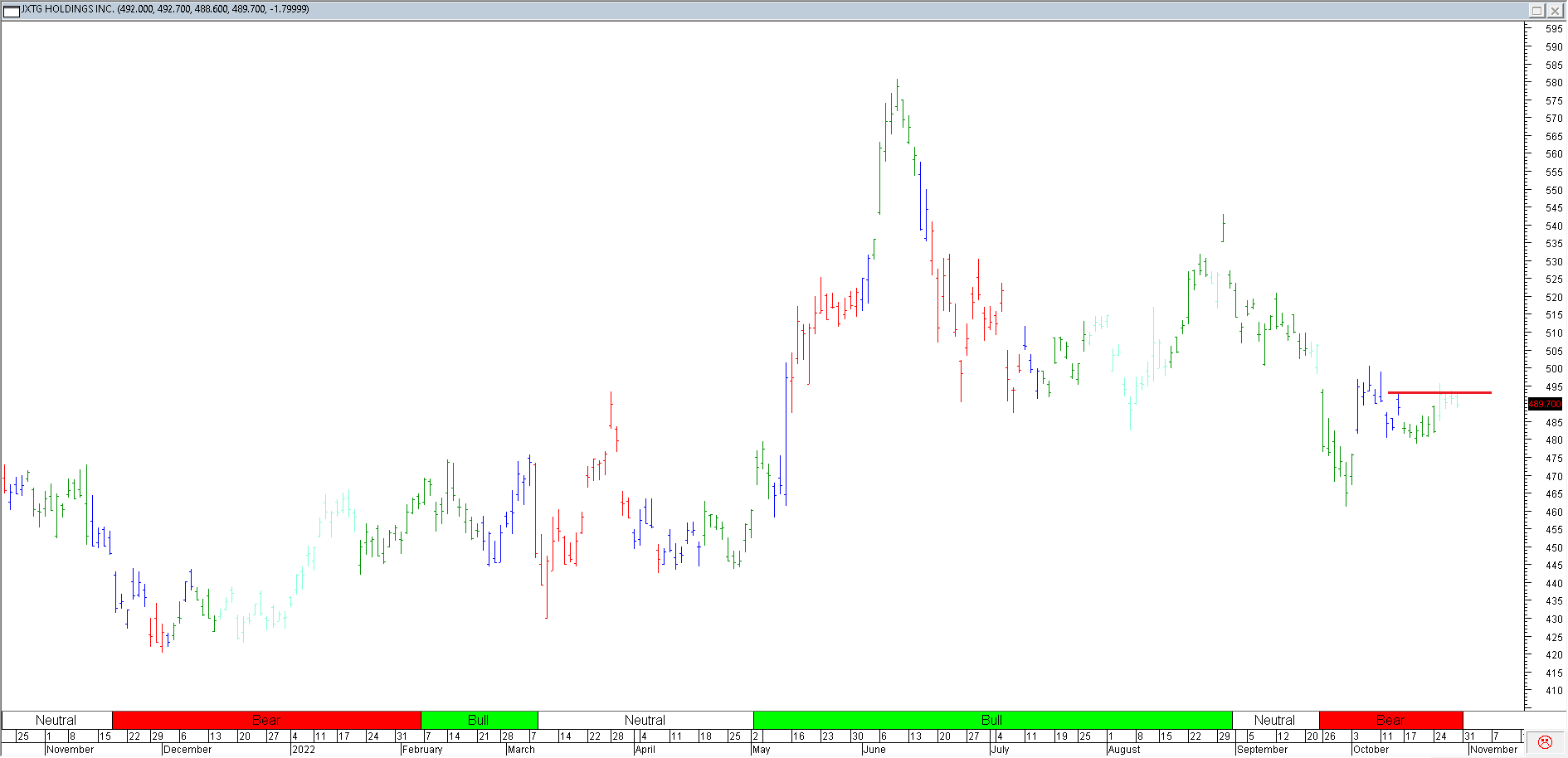This screenshot has height=758, width=1568.
Task: Click the September month label
Action: 1263,749
